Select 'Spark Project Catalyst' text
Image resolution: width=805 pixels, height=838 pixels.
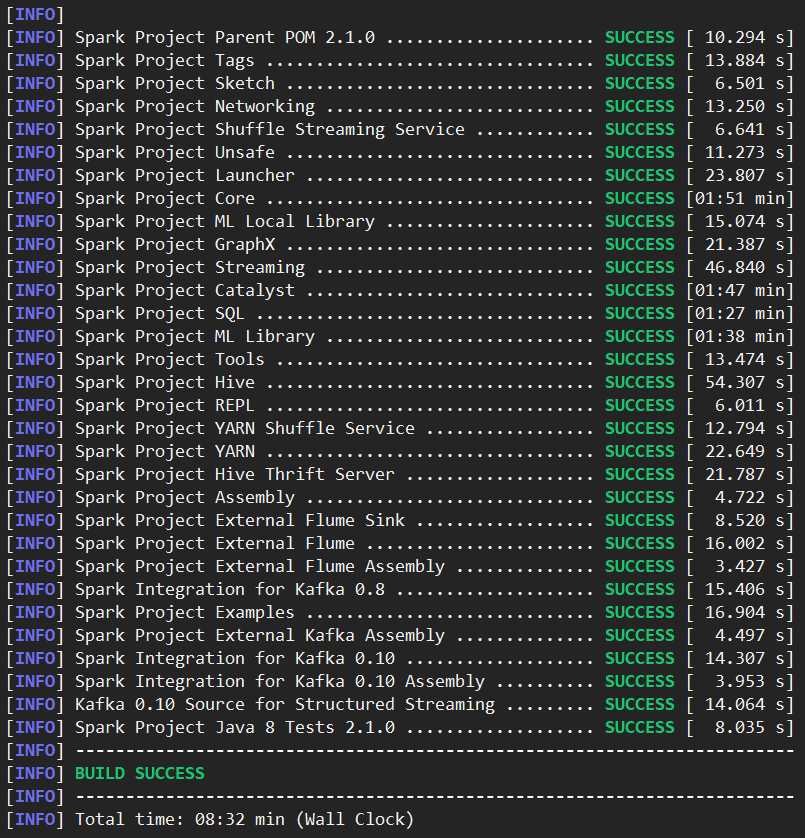click(x=184, y=291)
